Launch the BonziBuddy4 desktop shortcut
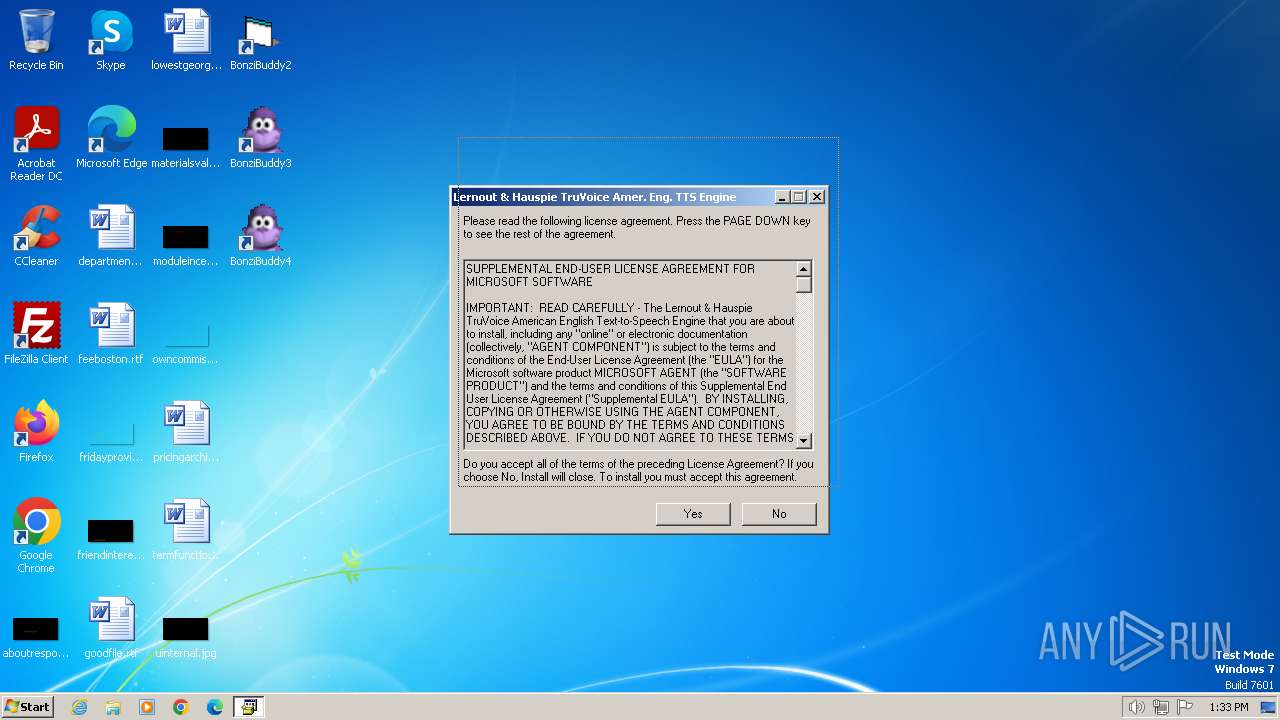This screenshot has width=1280, height=720. click(260, 236)
